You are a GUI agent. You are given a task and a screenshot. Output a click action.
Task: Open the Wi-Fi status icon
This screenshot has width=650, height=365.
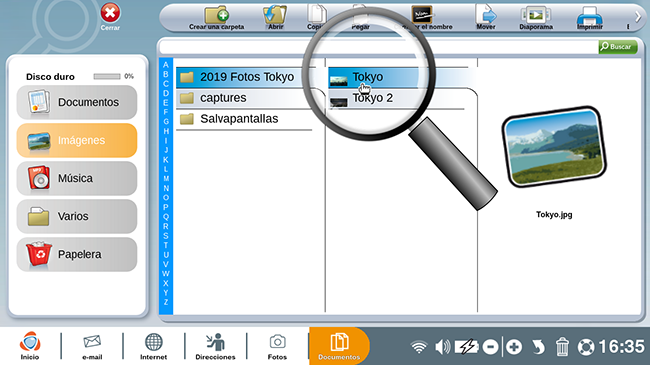[x=419, y=347]
